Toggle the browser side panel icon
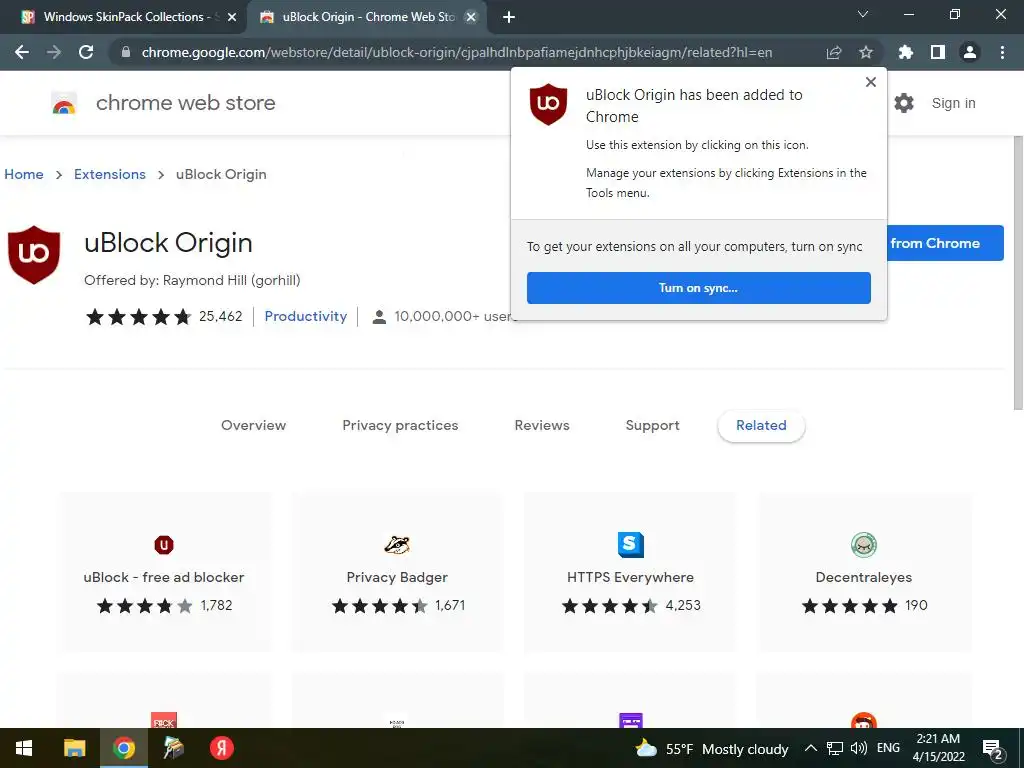Viewport: 1024px width, 768px height. 938,52
